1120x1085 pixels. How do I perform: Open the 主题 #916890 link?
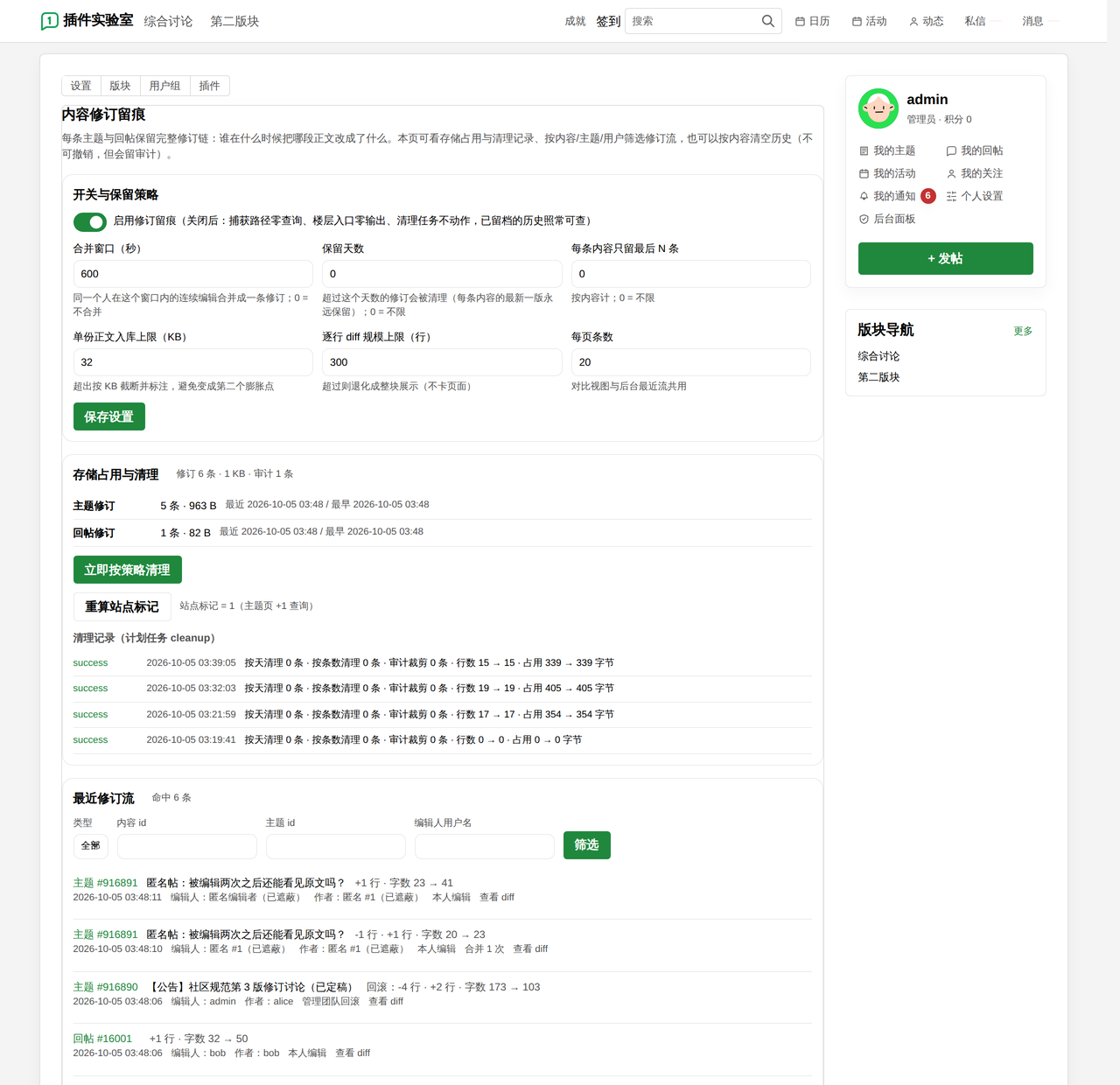(x=106, y=987)
